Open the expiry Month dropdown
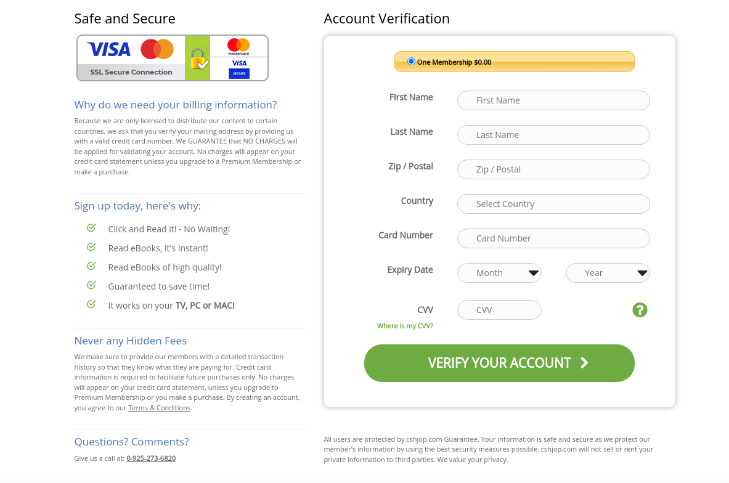 (x=499, y=272)
